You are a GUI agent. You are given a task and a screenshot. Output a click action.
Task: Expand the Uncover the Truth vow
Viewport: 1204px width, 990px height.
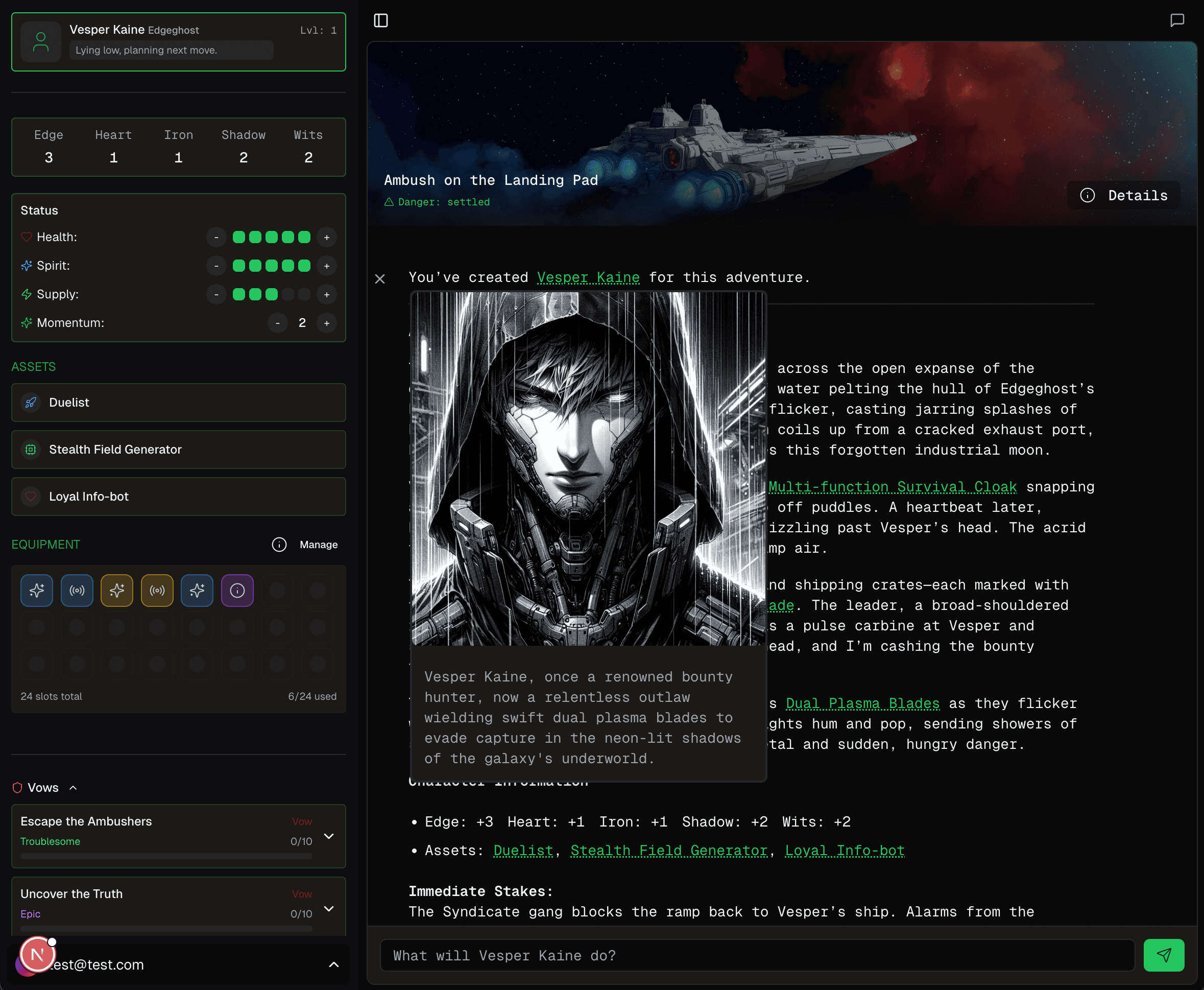tap(329, 908)
